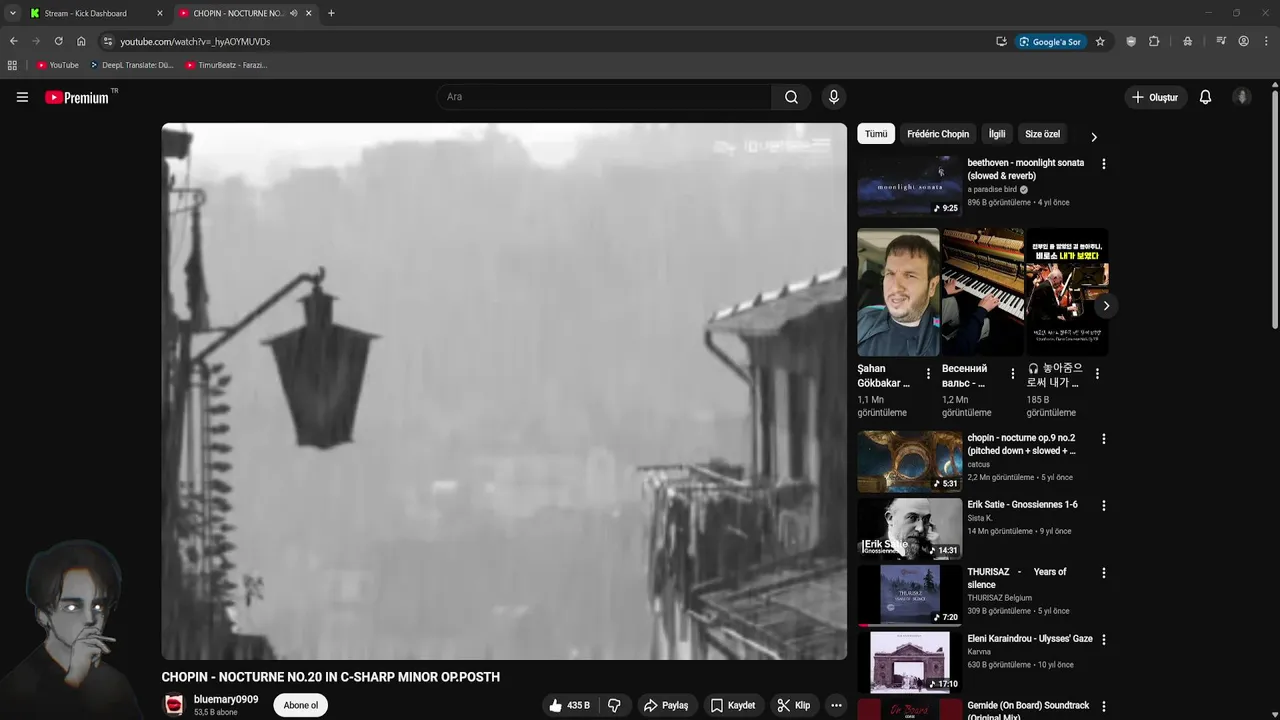Dislike the video with thumbs down
This screenshot has width=1280, height=720.
pos(614,705)
